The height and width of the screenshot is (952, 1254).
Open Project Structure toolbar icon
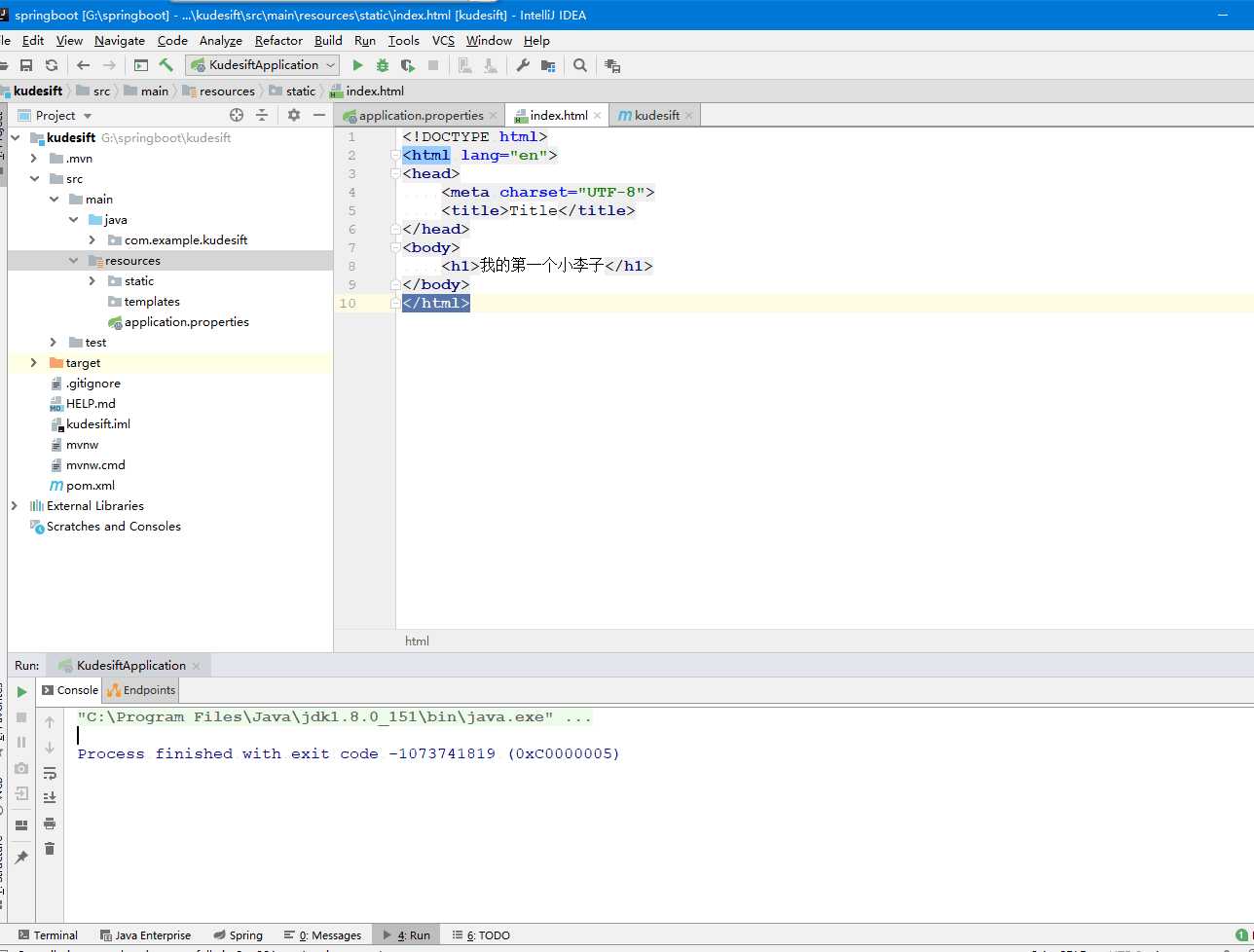click(548, 65)
